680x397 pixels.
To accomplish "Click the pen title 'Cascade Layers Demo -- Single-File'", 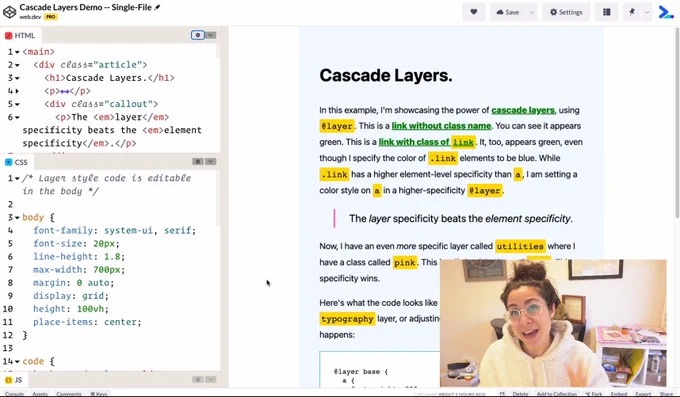I will pos(85,7).
